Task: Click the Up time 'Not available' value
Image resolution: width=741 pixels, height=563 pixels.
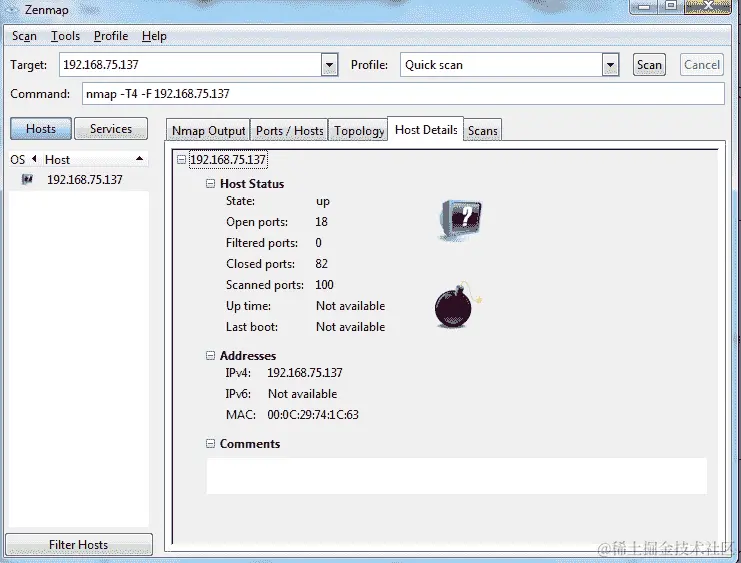Action: click(351, 306)
